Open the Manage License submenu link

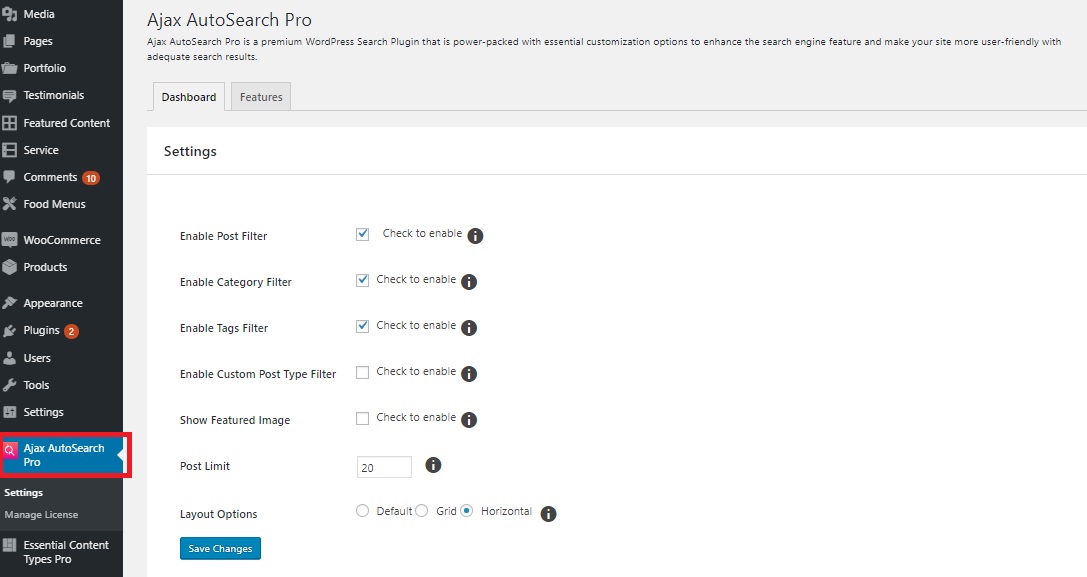point(41,515)
